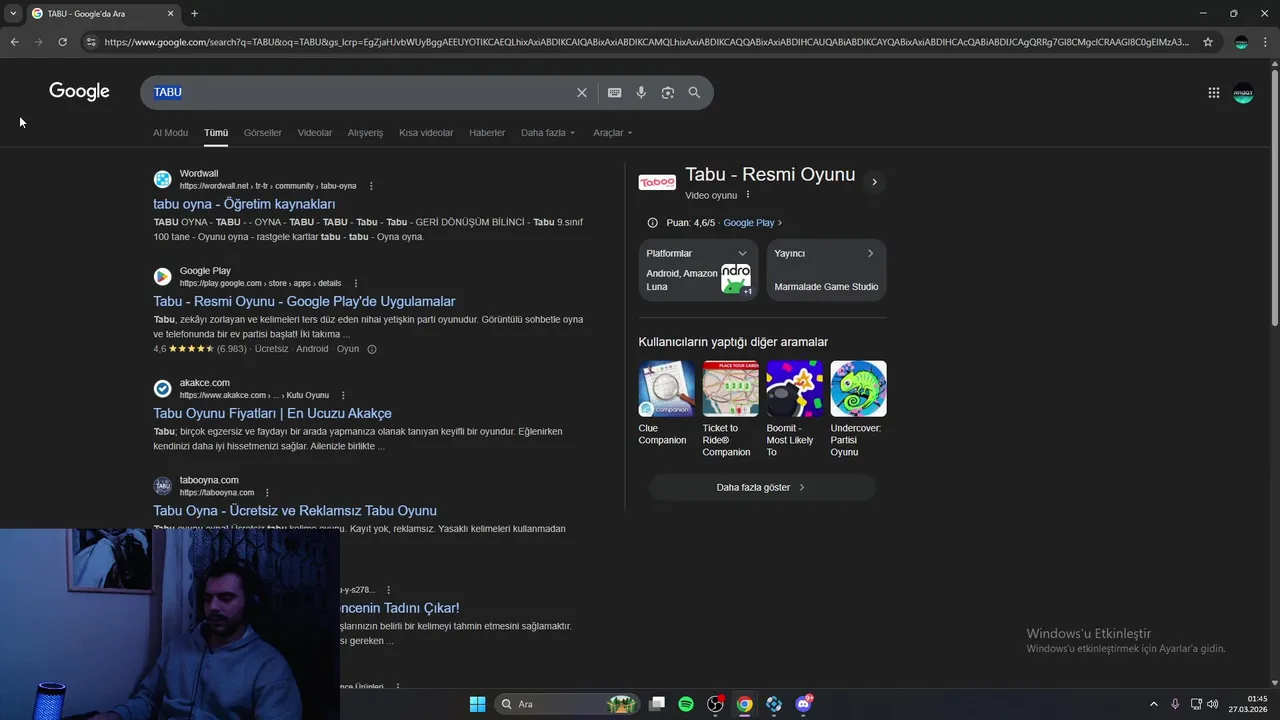Close the TABU - Google'da Ara tab

tap(170, 13)
